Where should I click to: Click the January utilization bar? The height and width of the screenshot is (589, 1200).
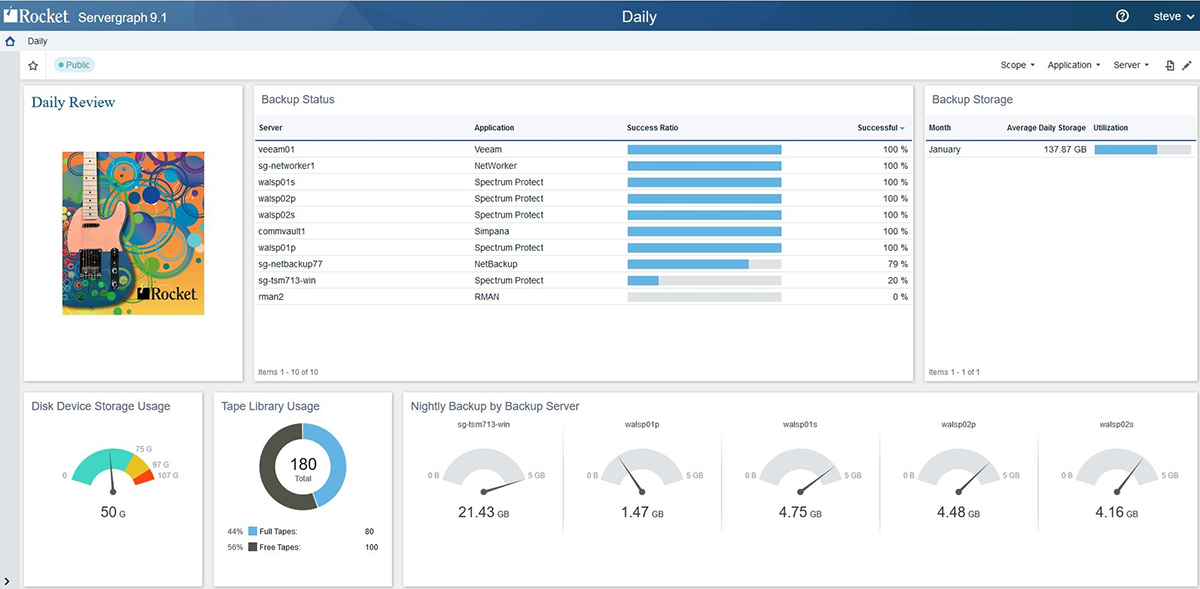tap(1143, 149)
